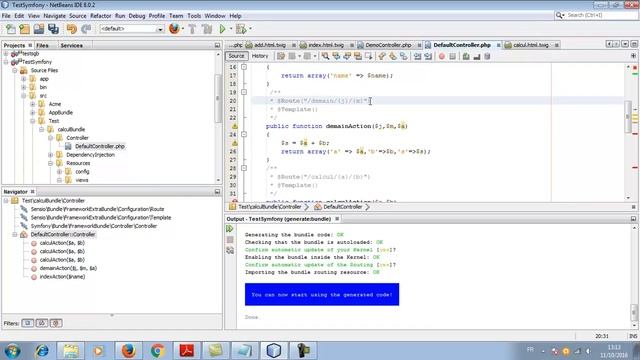Collapse the Source Files tree node
Screen dimensions: 640x360
tap(15, 71)
